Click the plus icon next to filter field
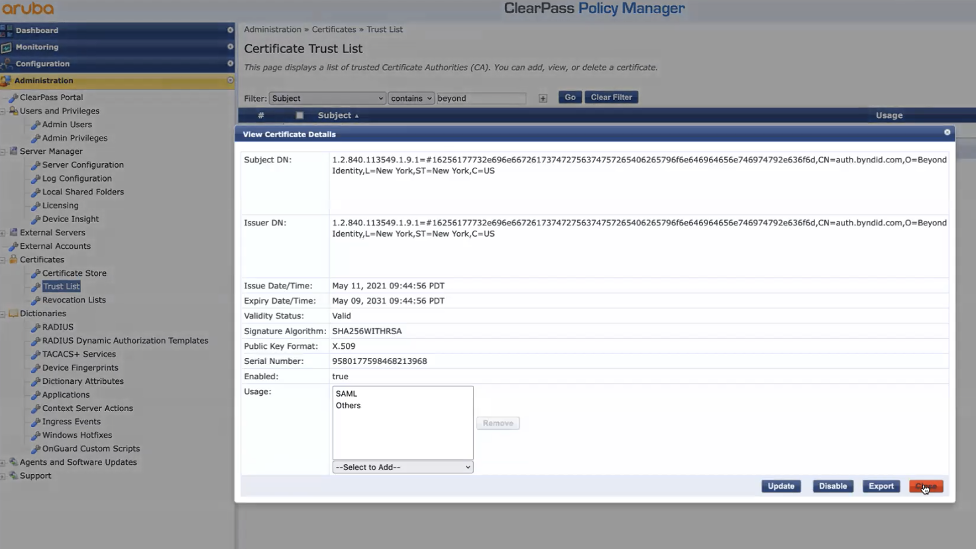Screen dimensions: 976x550 click(x=543, y=99)
